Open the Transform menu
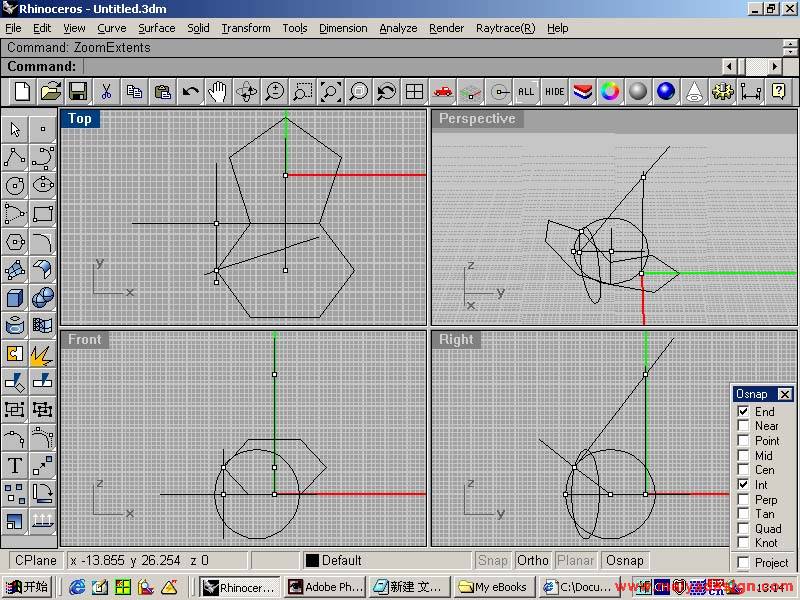This screenshot has height=600, width=800. point(245,28)
